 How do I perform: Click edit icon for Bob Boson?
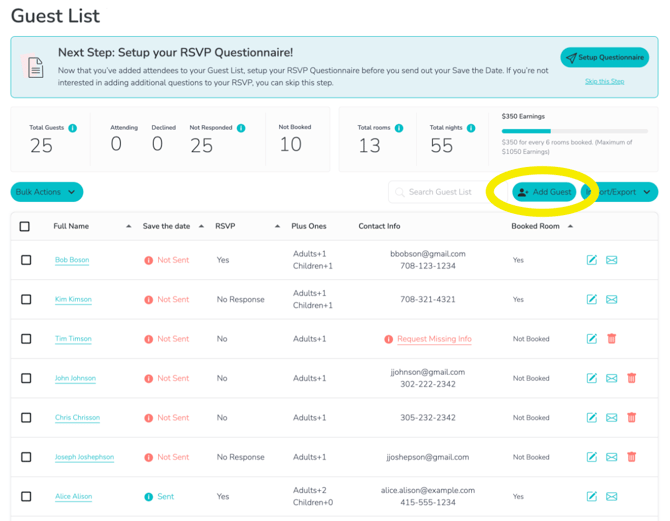point(592,260)
